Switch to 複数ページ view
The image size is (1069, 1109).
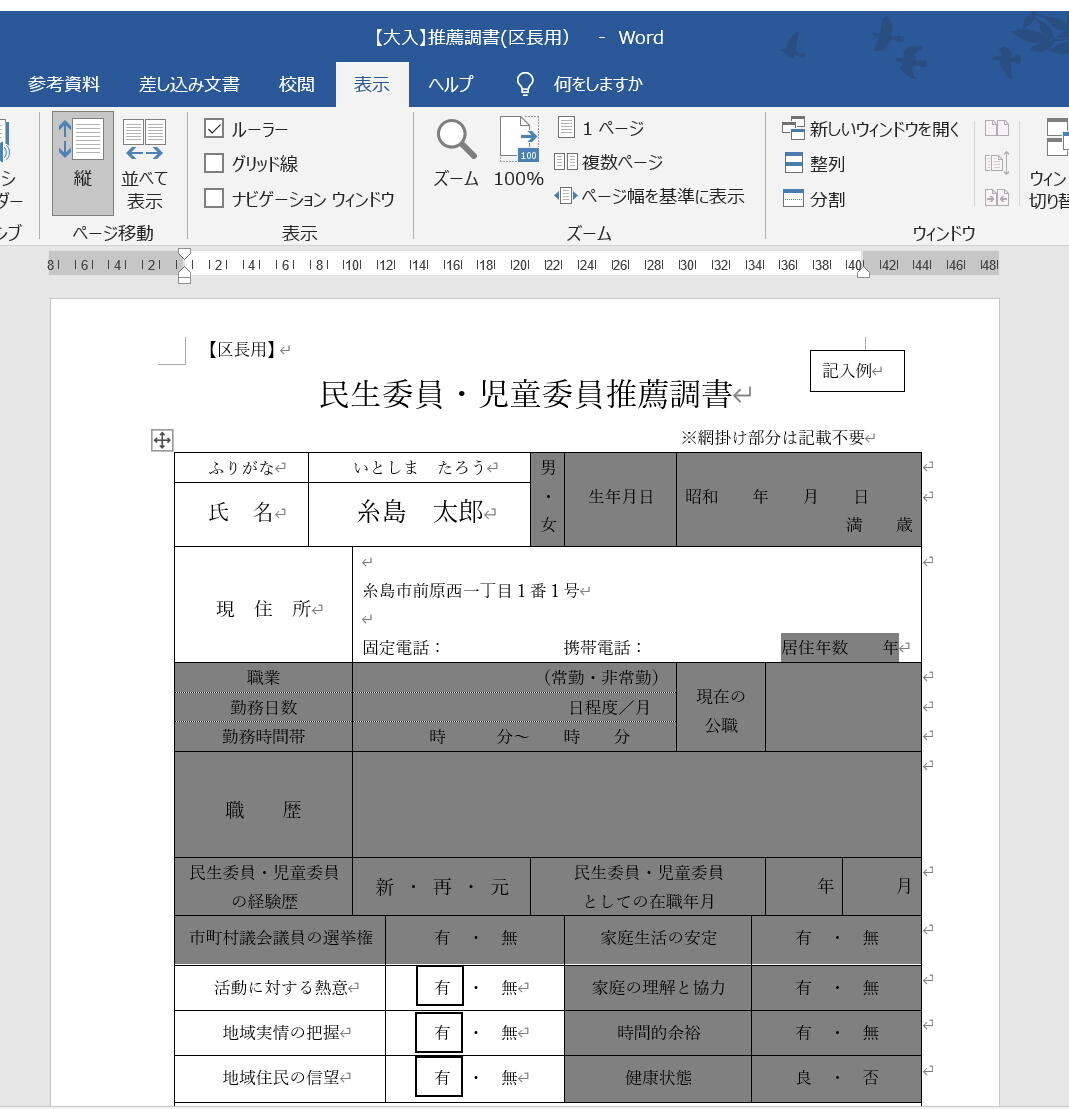608,162
